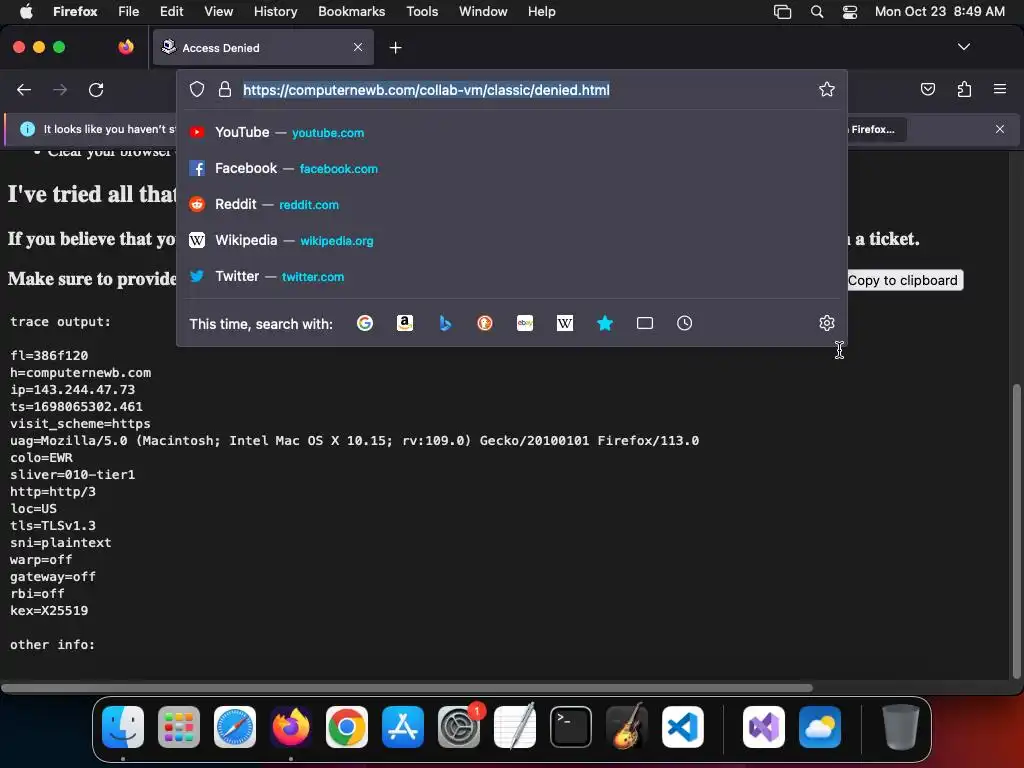Open Control Center in menu bar

[x=850, y=11]
